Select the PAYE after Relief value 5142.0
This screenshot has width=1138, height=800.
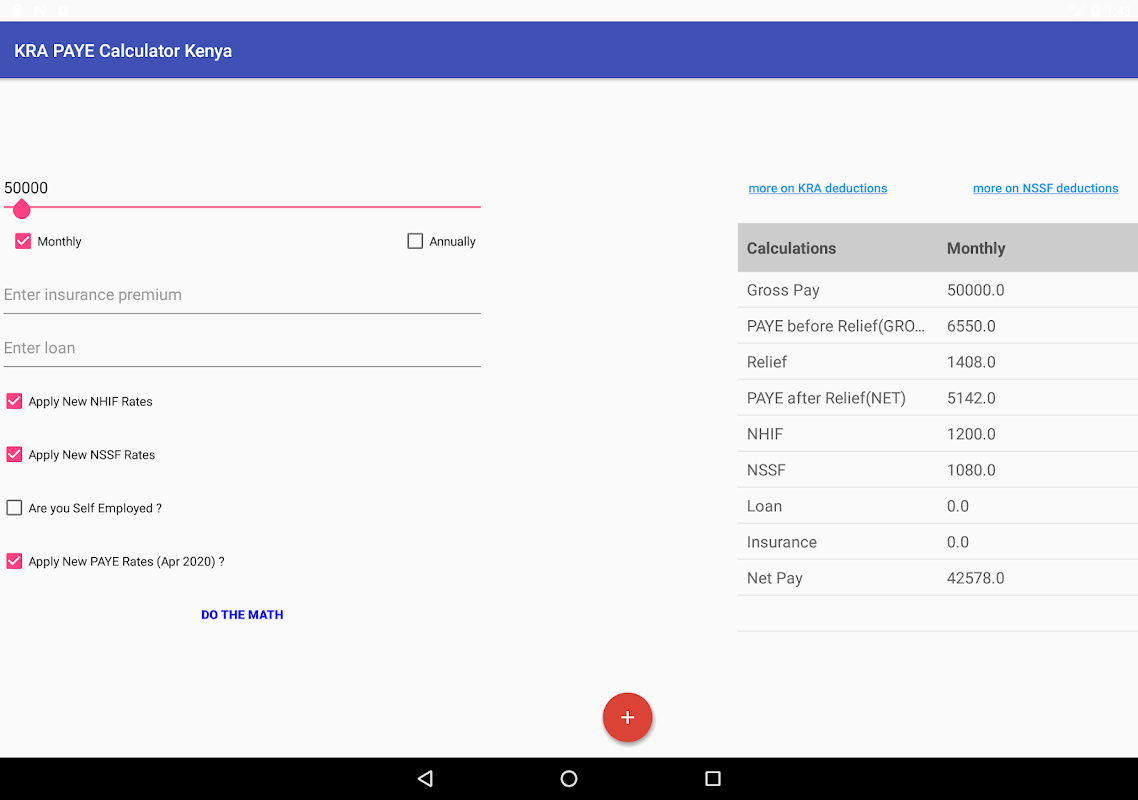pyautogui.click(x=971, y=398)
